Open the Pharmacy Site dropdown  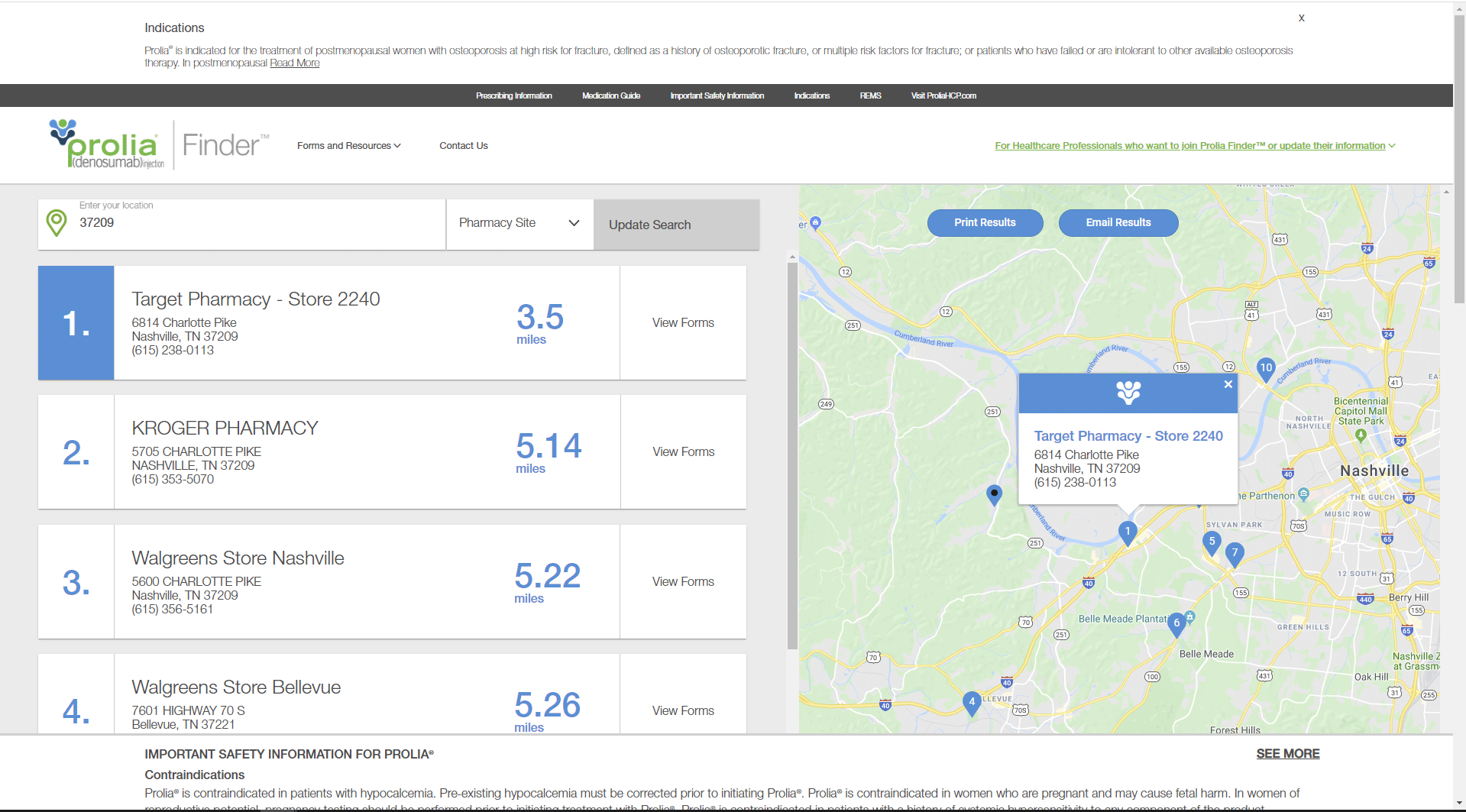[x=519, y=224]
